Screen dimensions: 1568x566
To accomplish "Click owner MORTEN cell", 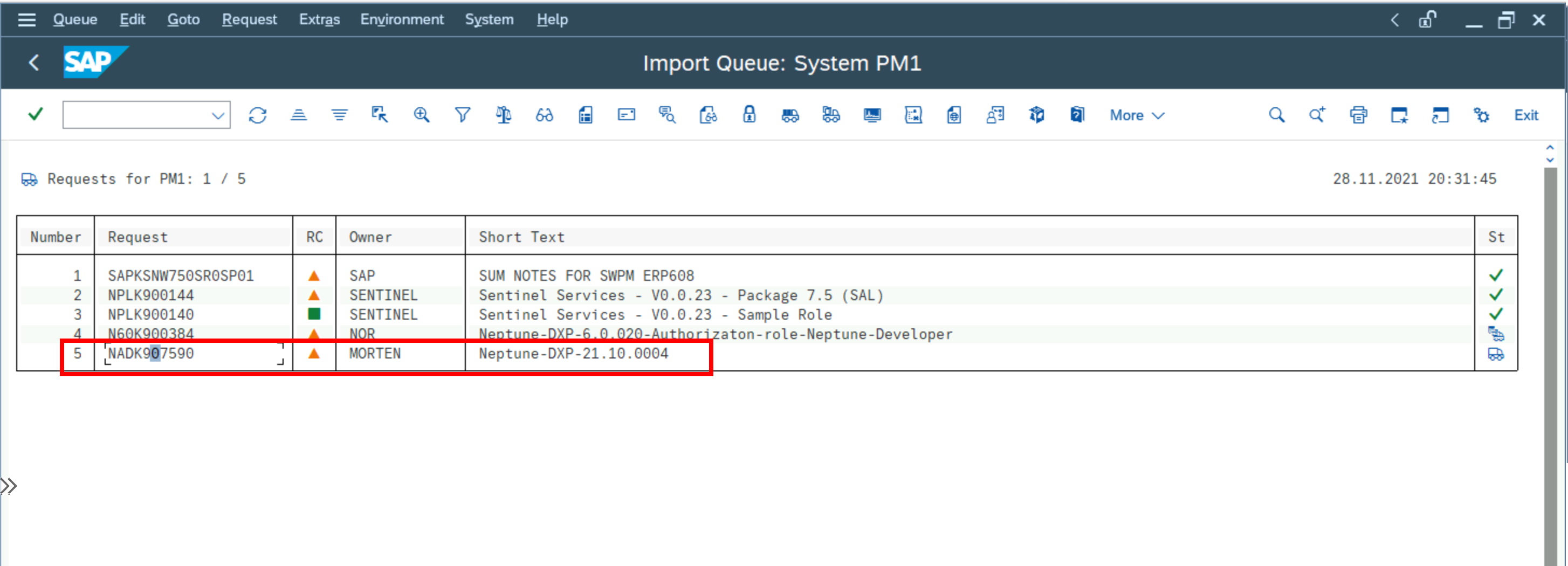I will (x=375, y=354).
